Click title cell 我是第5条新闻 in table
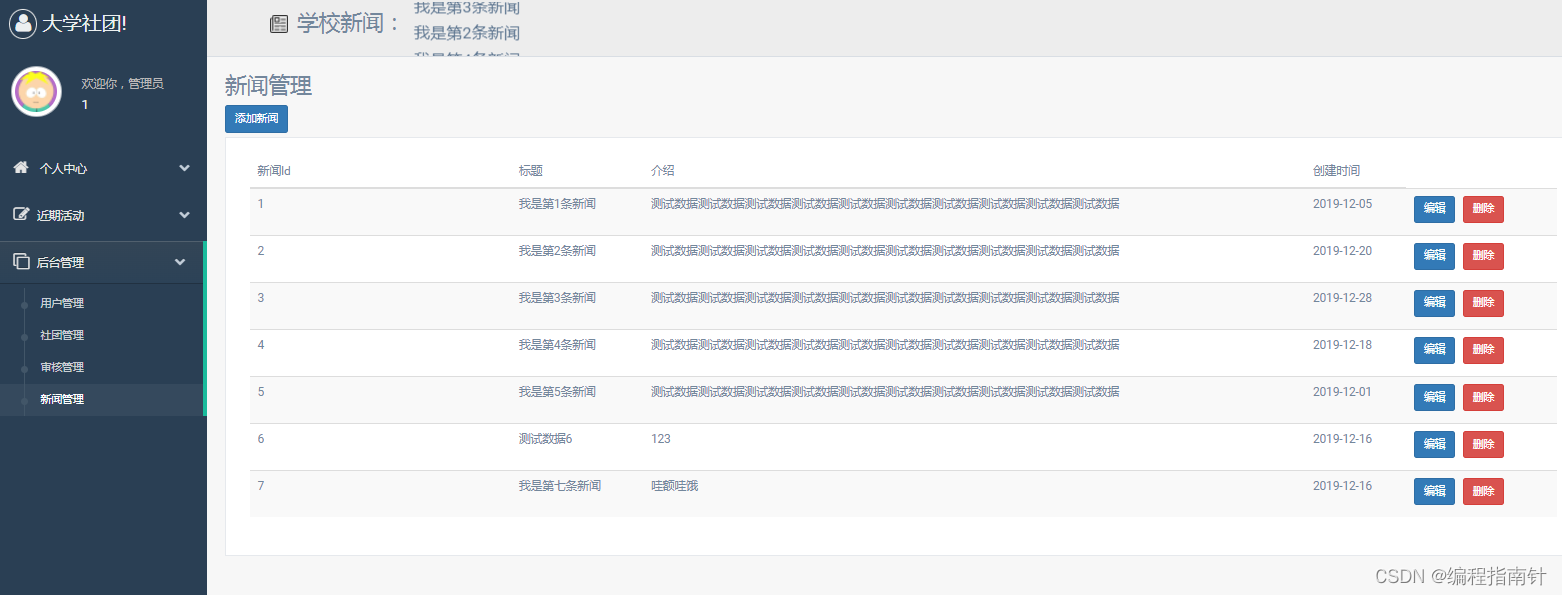Viewport: 1562px width, 595px height. (x=557, y=392)
